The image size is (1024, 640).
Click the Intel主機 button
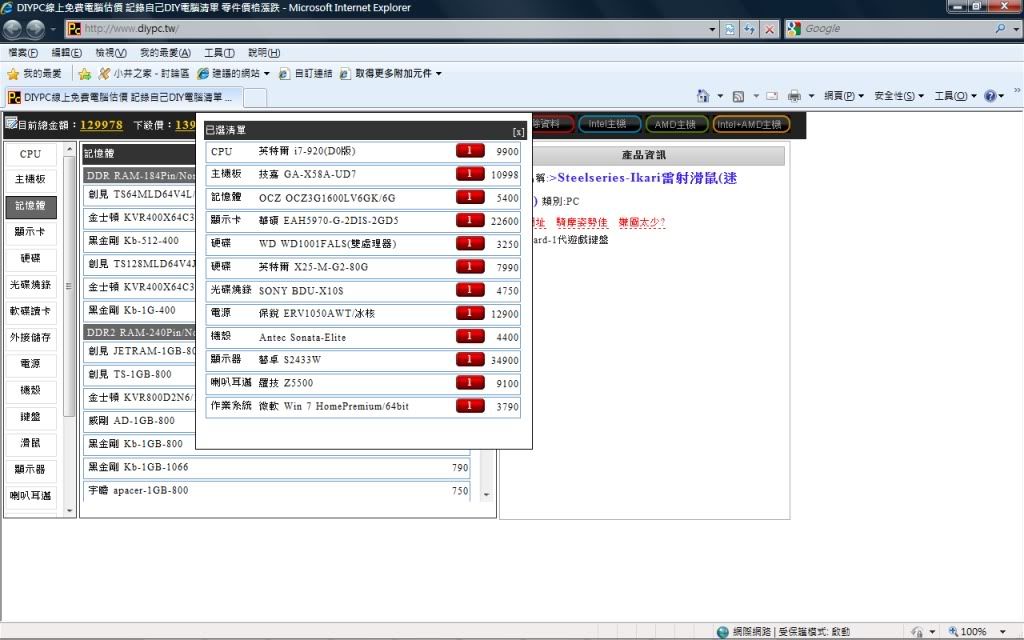[x=607, y=123]
